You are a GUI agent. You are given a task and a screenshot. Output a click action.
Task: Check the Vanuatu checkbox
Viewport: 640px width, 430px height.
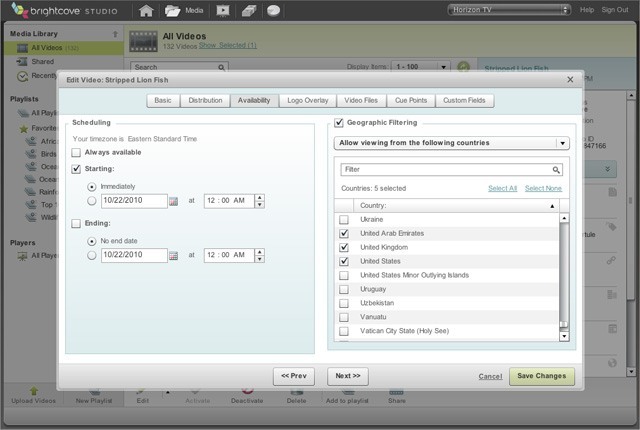click(344, 317)
